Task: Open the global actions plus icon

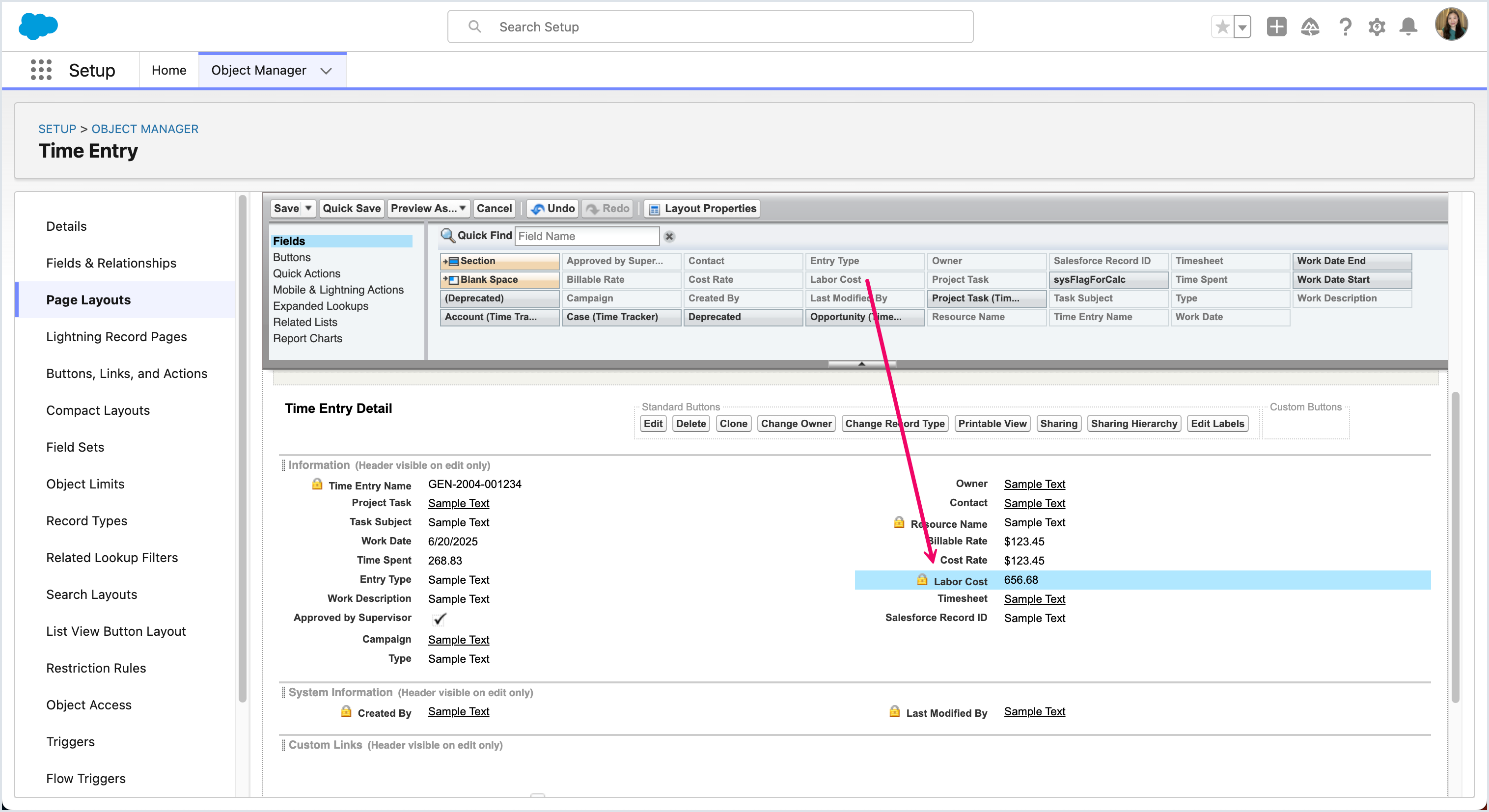Action: [1276, 27]
